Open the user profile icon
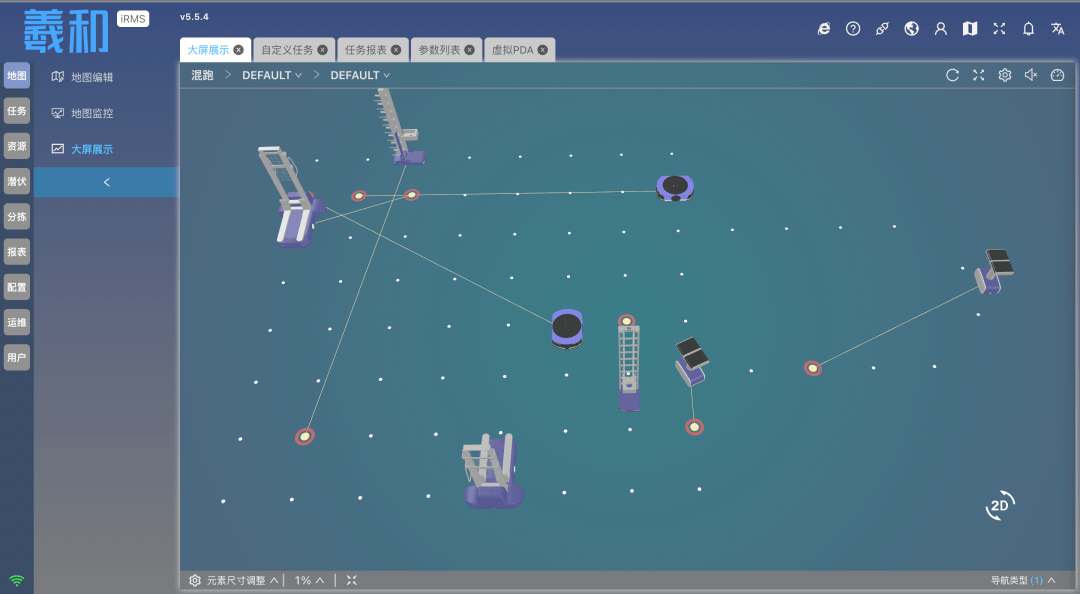The image size is (1080, 594). (940, 28)
